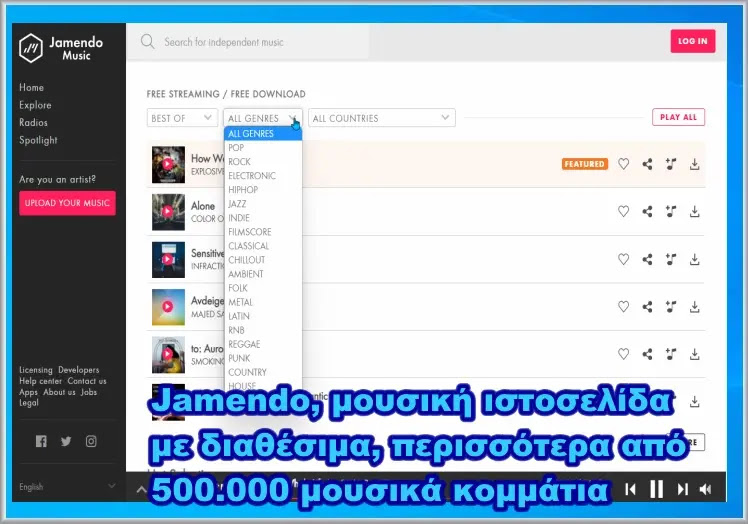Viewport: 748px width, 524px height.
Task: Pick COUNTRY from the genre list
Action: [x=263, y=372]
